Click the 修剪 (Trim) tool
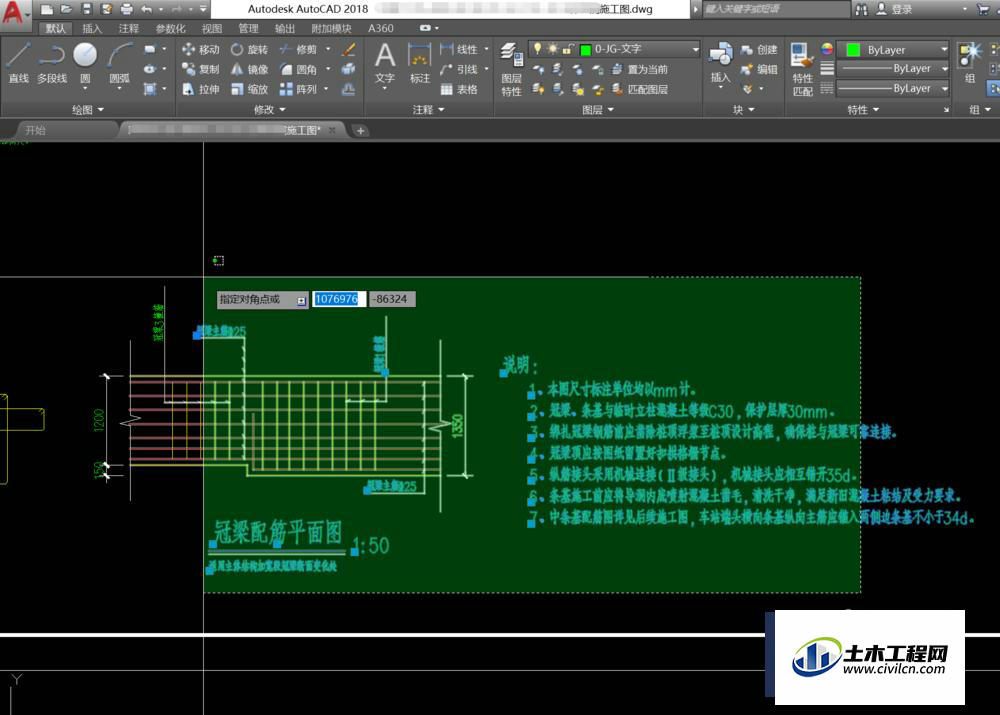The width and height of the screenshot is (1000, 715). 298,49
